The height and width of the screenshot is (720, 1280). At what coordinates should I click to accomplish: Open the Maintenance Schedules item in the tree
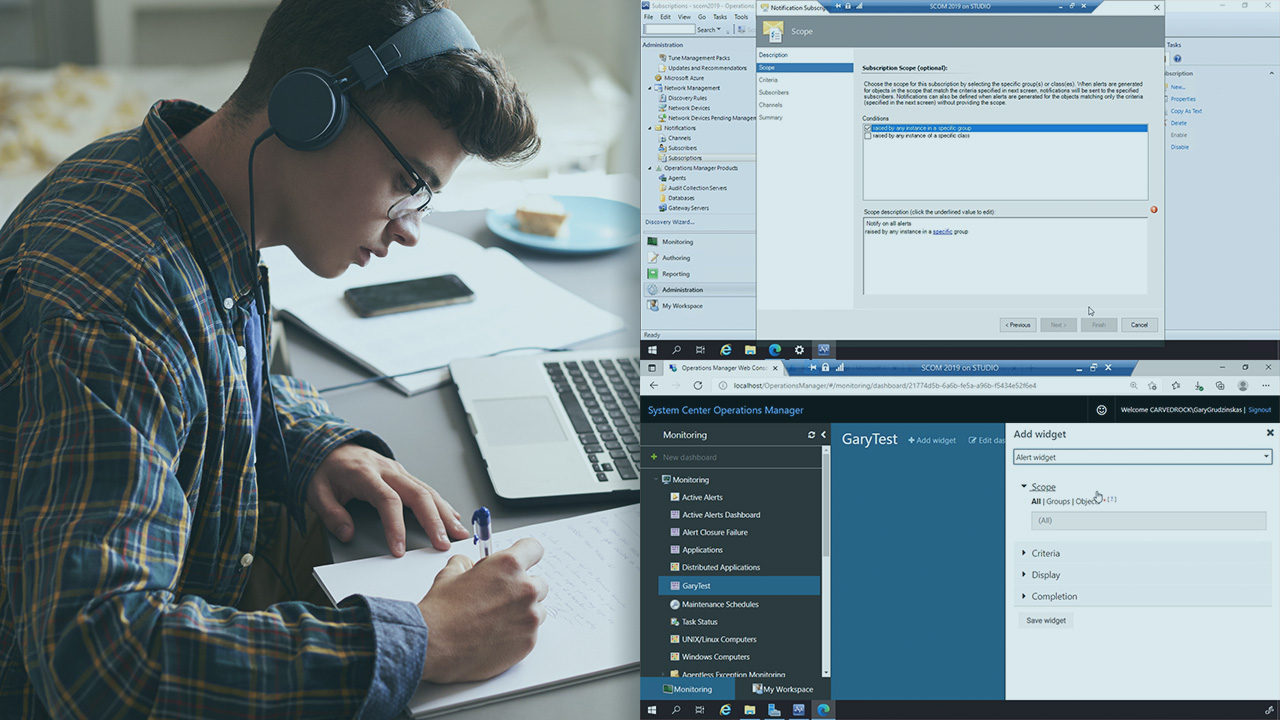click(x=720, y=604)
